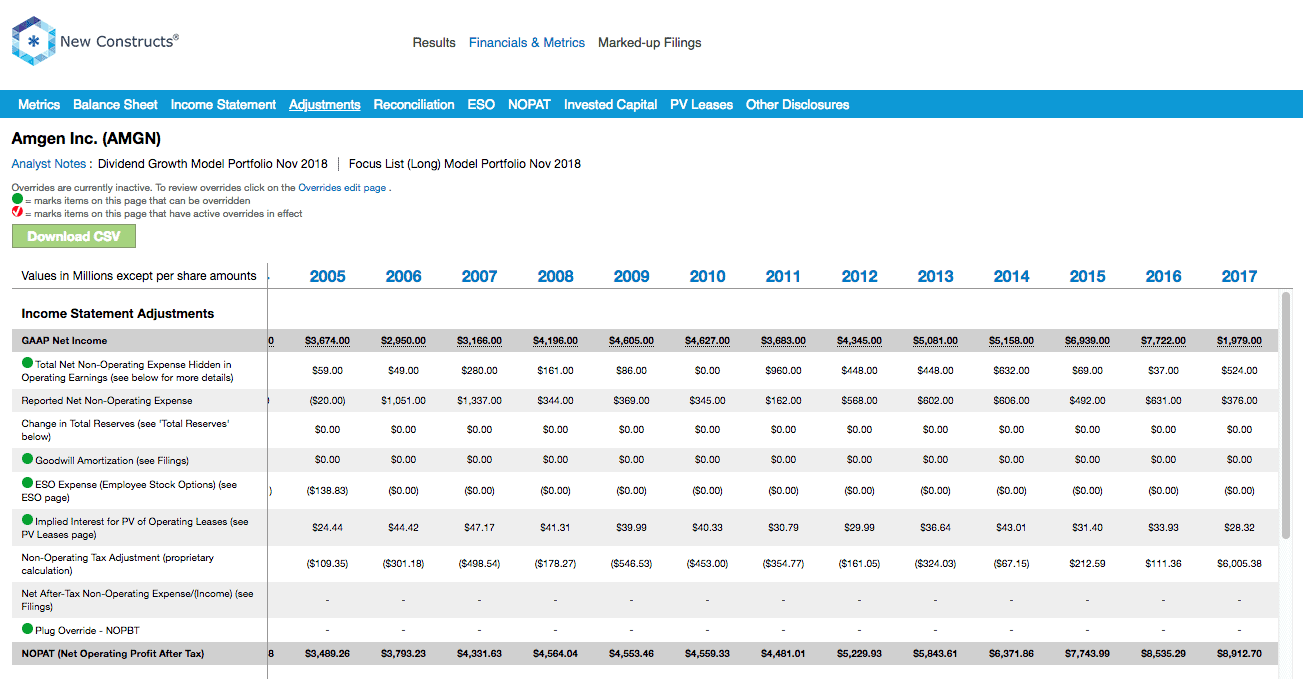This screenshot has height=679, width=1303.
Task: Click green override dot beside Goodwill Amortization
Action: point(27,460)
